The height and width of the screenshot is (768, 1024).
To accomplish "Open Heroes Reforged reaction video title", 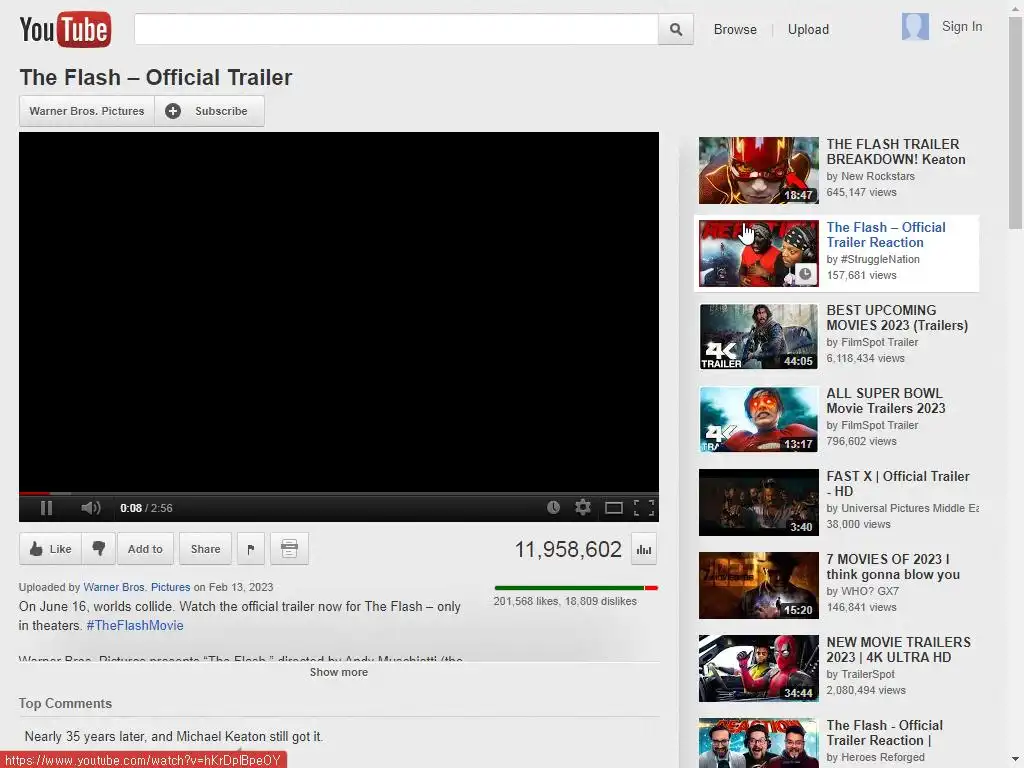I will (x=884, y=733).
